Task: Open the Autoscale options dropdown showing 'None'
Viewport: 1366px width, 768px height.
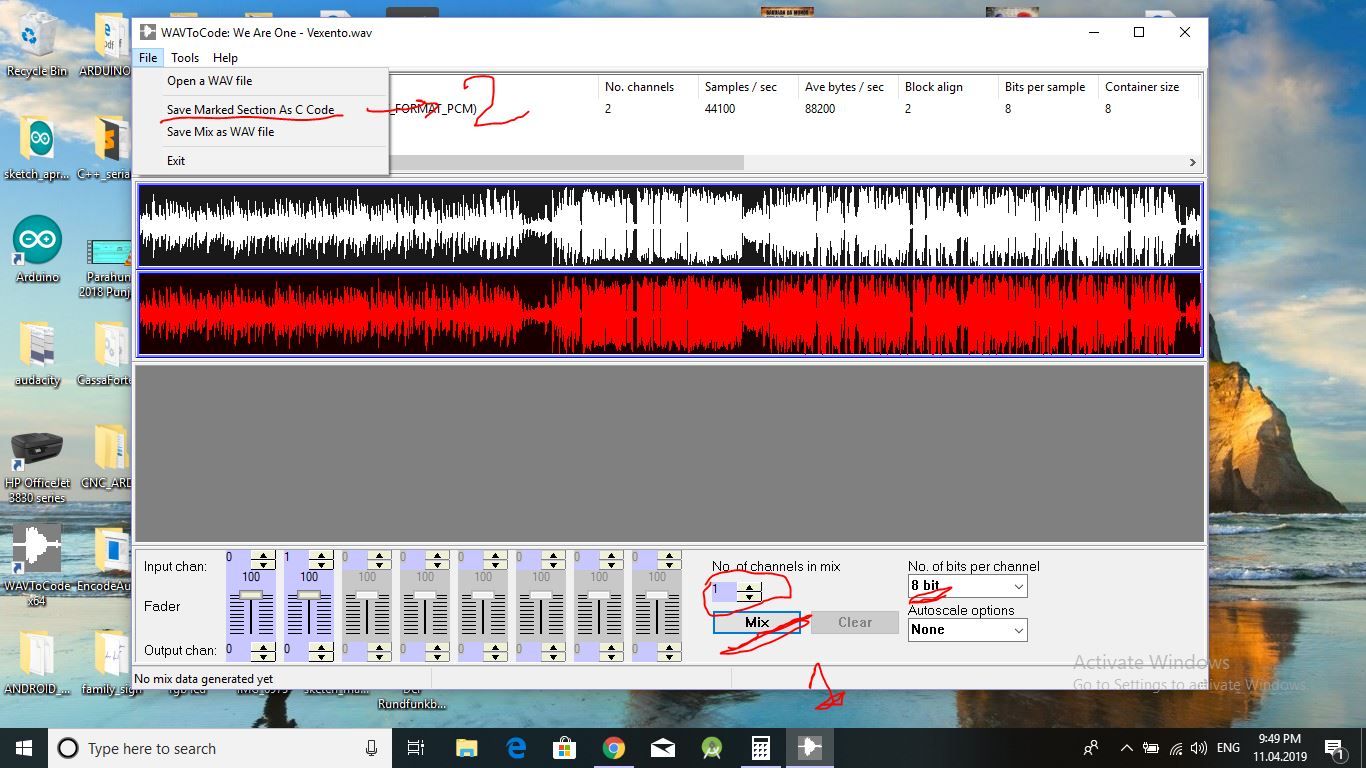Action: click(x=1016, y=630)
